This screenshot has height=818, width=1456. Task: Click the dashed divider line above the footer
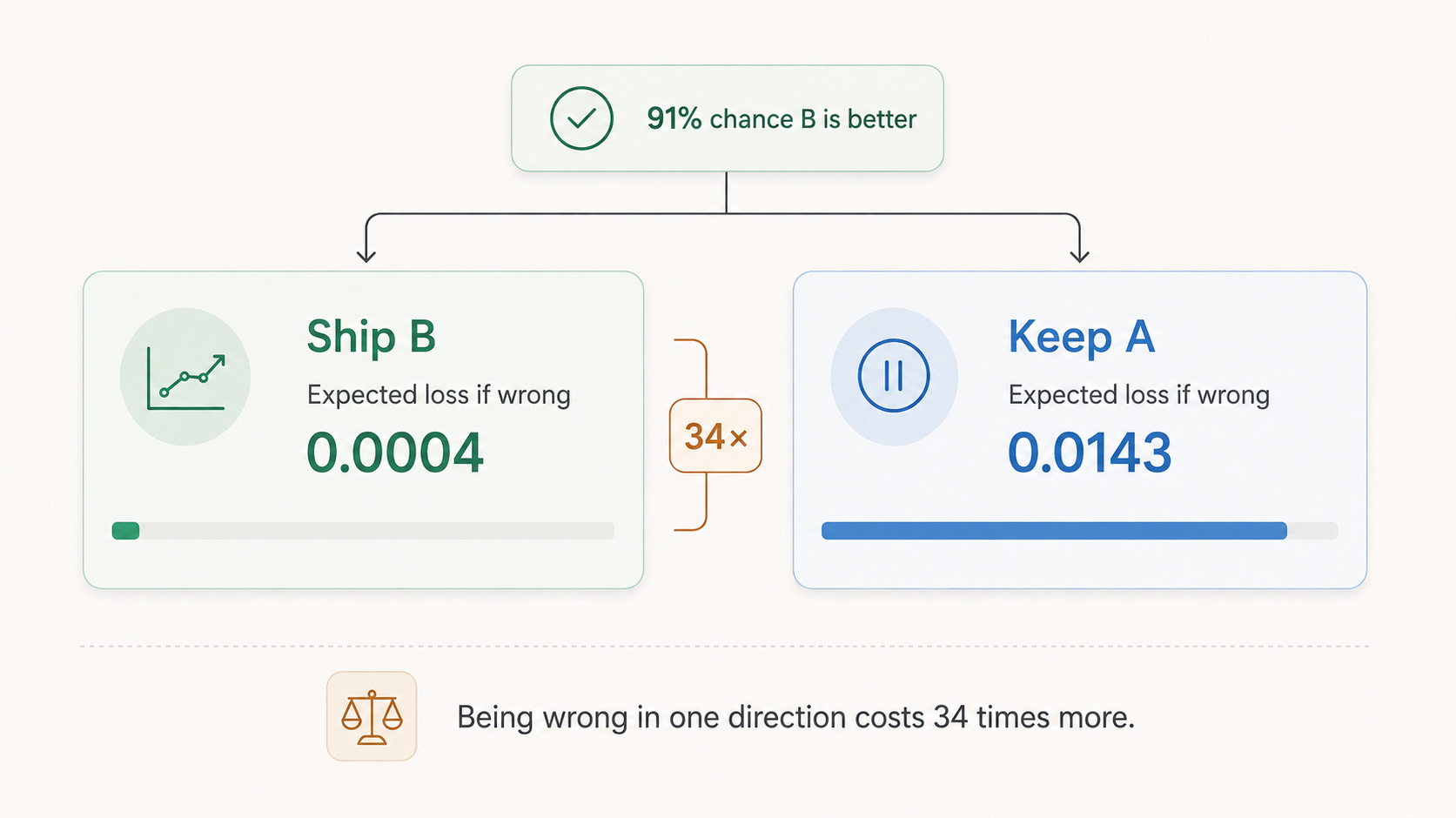[724, 647]
